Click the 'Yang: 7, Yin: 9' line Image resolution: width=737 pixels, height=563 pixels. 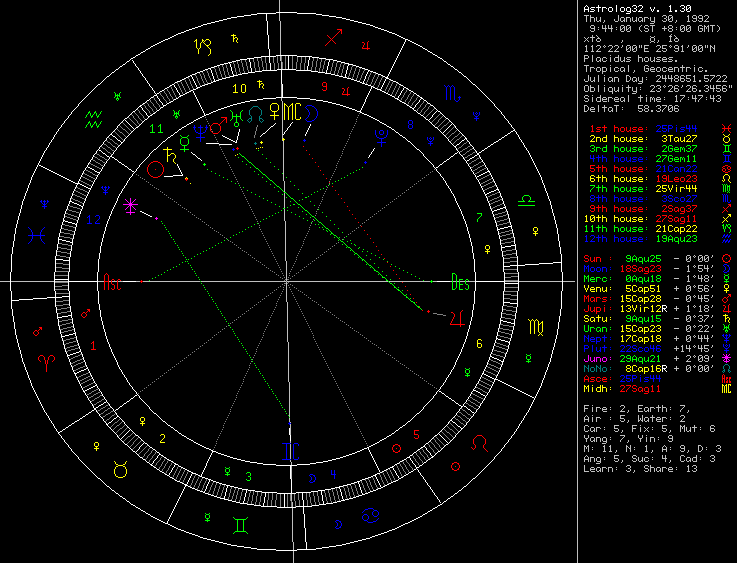pos(628,439)
